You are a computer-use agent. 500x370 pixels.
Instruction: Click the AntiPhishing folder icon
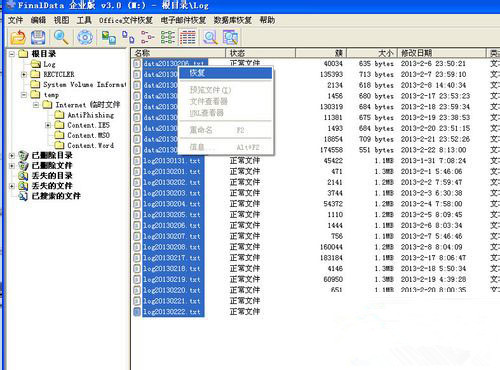tap(59, 115)
